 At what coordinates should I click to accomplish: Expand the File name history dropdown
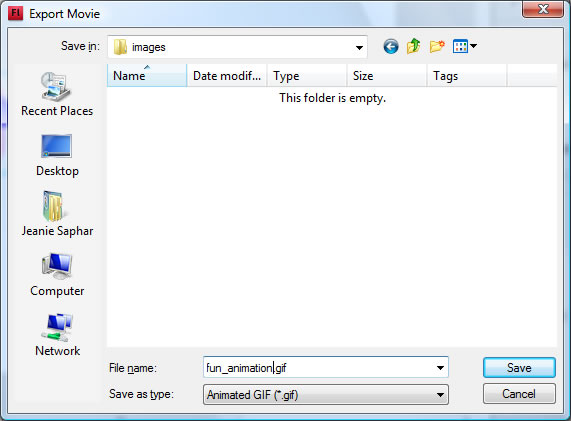pos(440,367)
